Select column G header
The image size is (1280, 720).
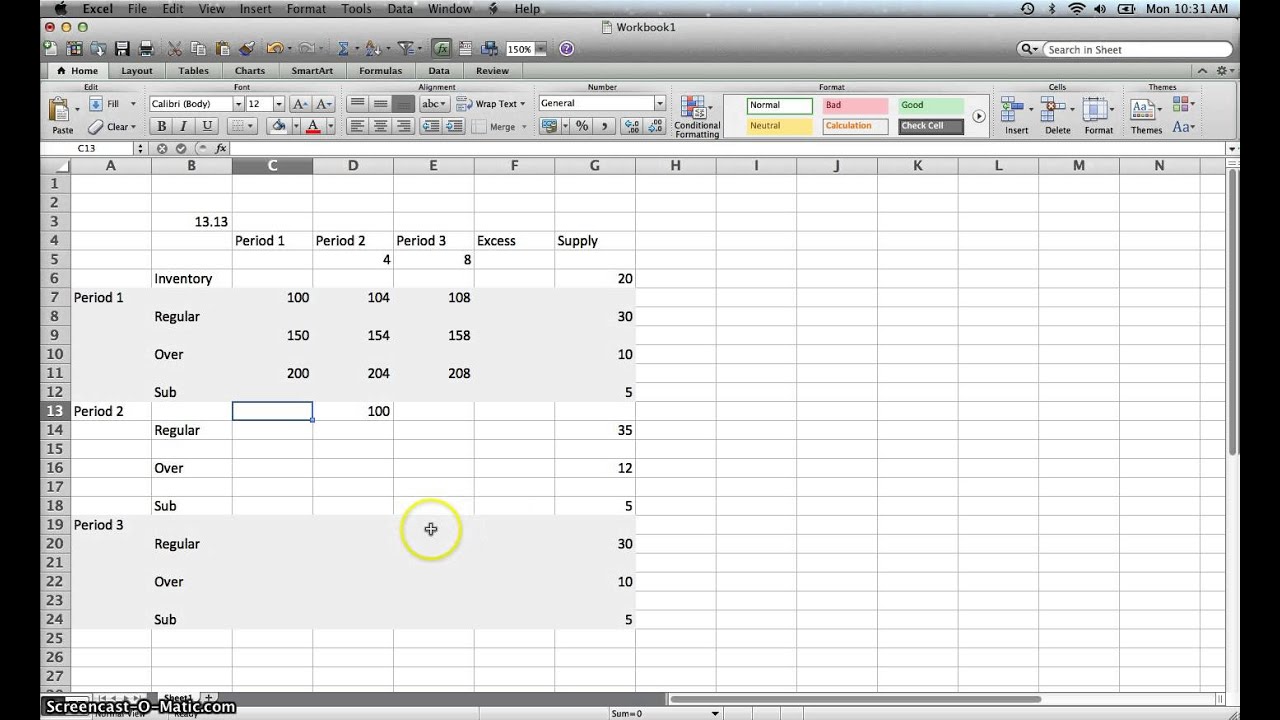point(595,166)
